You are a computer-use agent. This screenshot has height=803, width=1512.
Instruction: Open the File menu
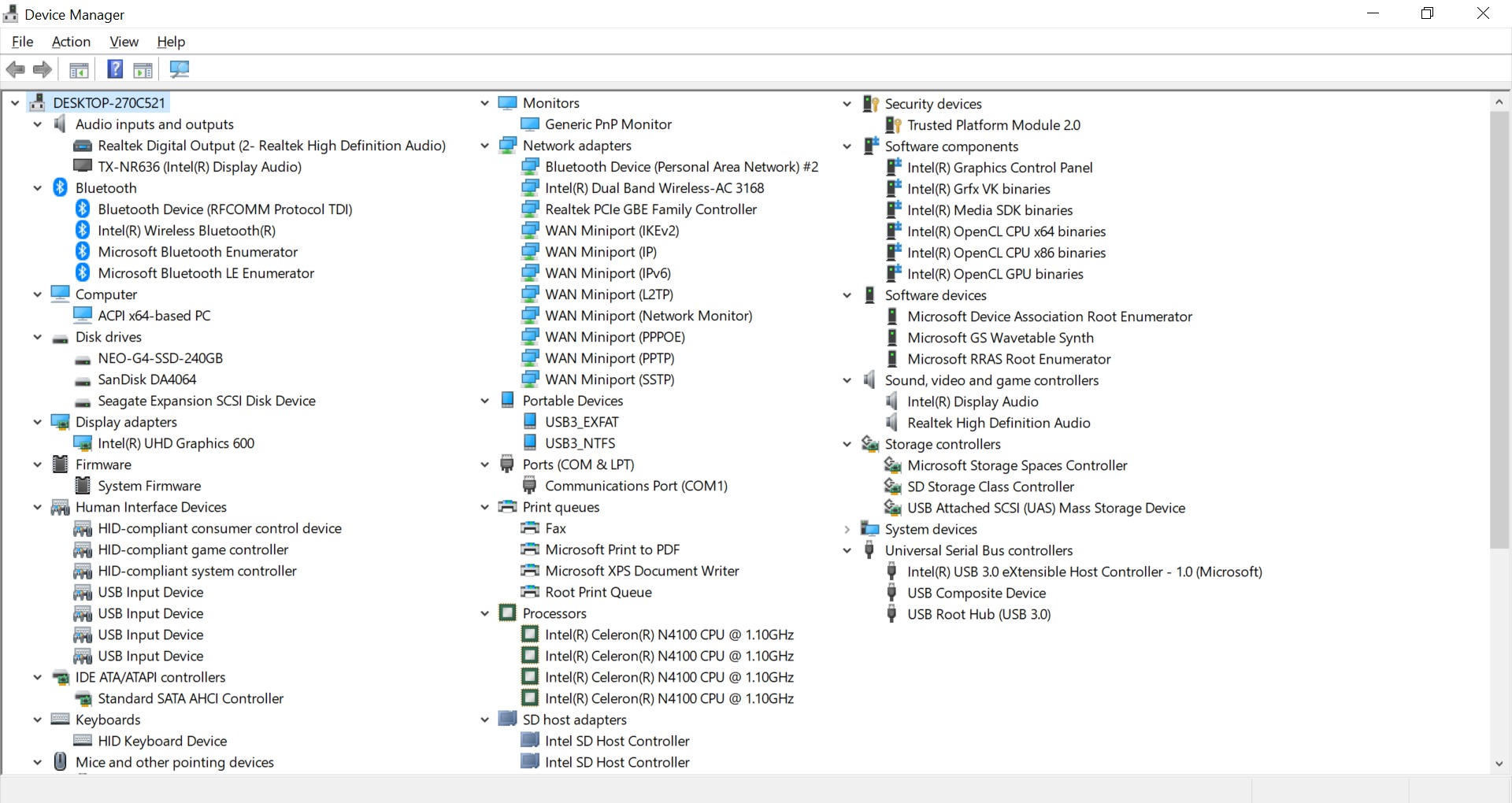[23, 42]
